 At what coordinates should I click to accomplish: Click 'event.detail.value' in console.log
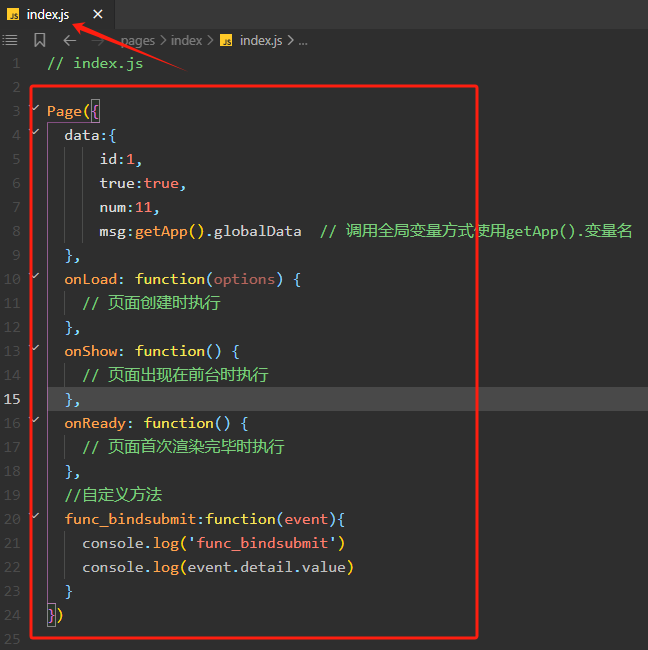266,567
